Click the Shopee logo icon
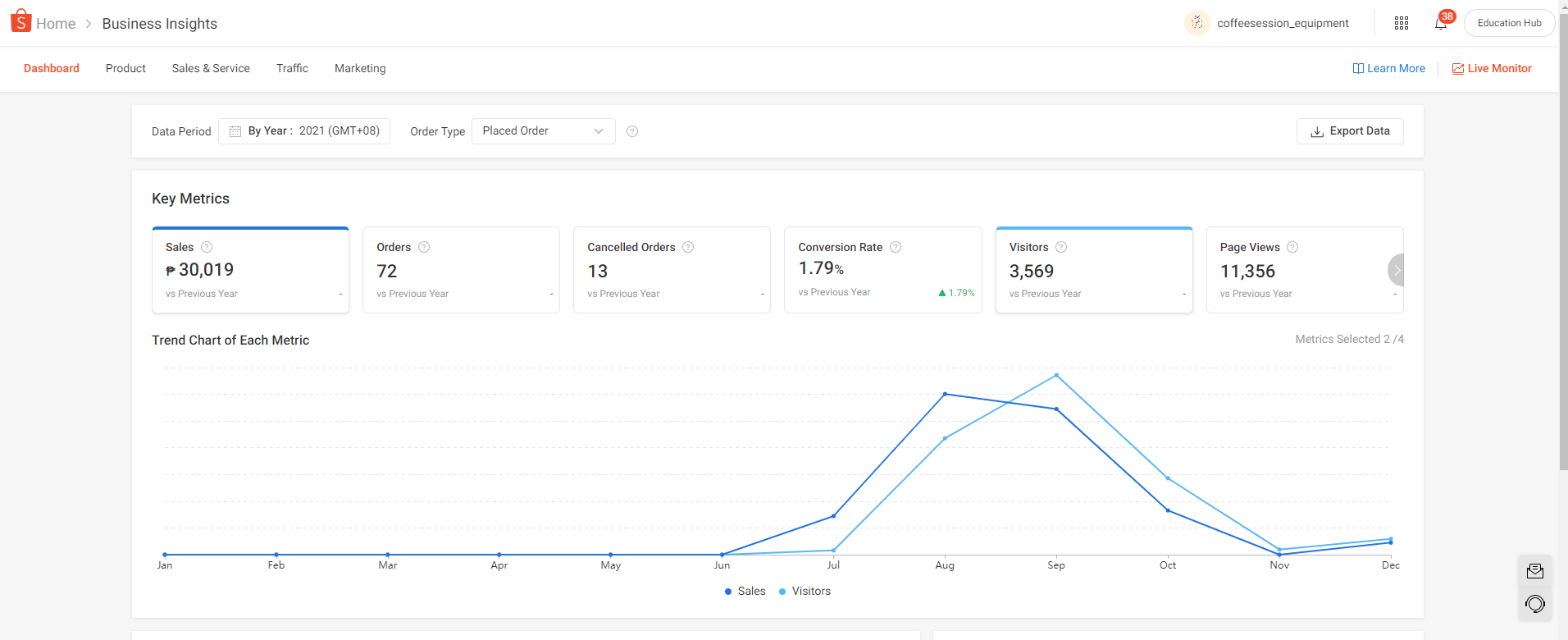Screen dimensions: 1568x640 click(x=21, y=21)
